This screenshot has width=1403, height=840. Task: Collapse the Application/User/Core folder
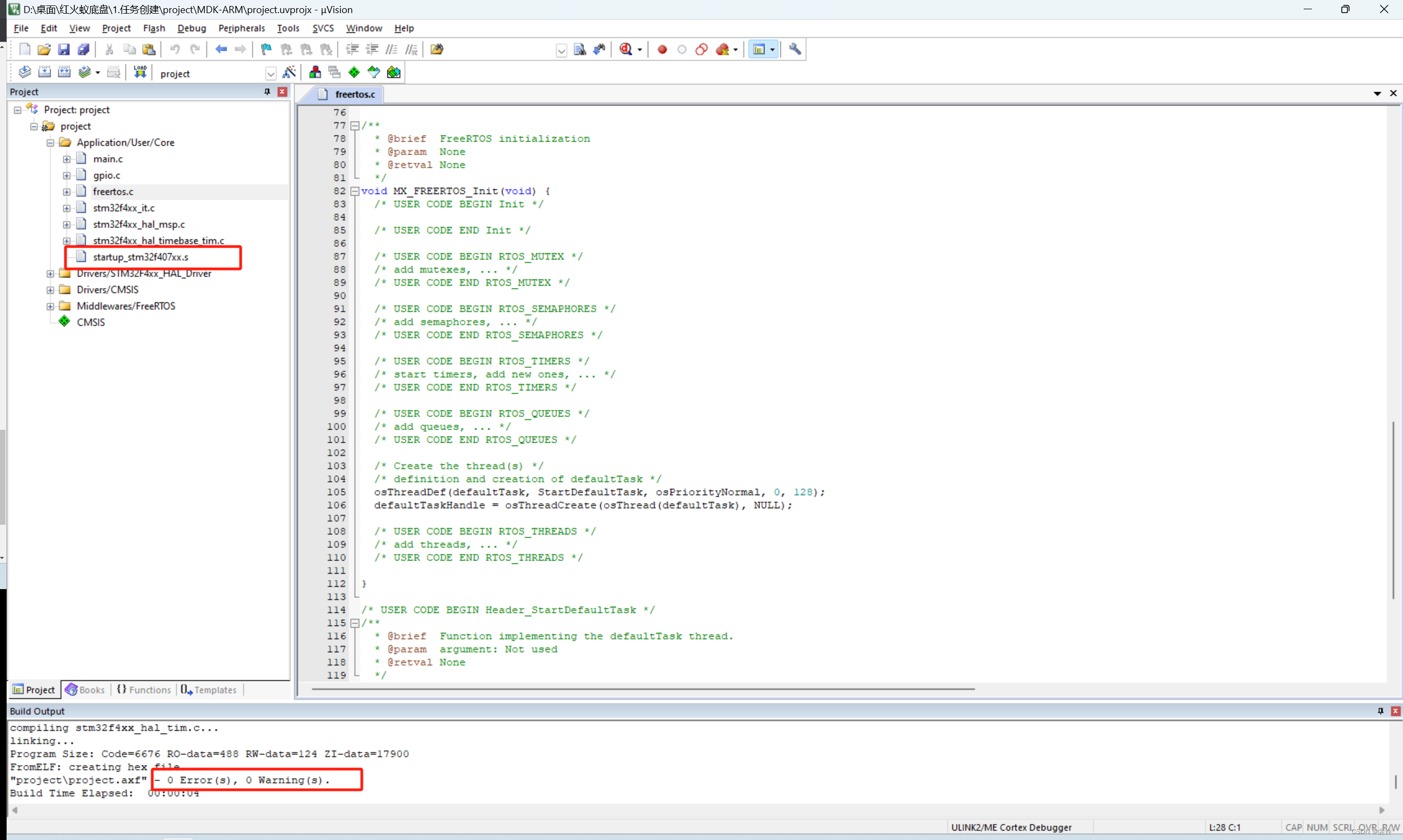[50, 142]
